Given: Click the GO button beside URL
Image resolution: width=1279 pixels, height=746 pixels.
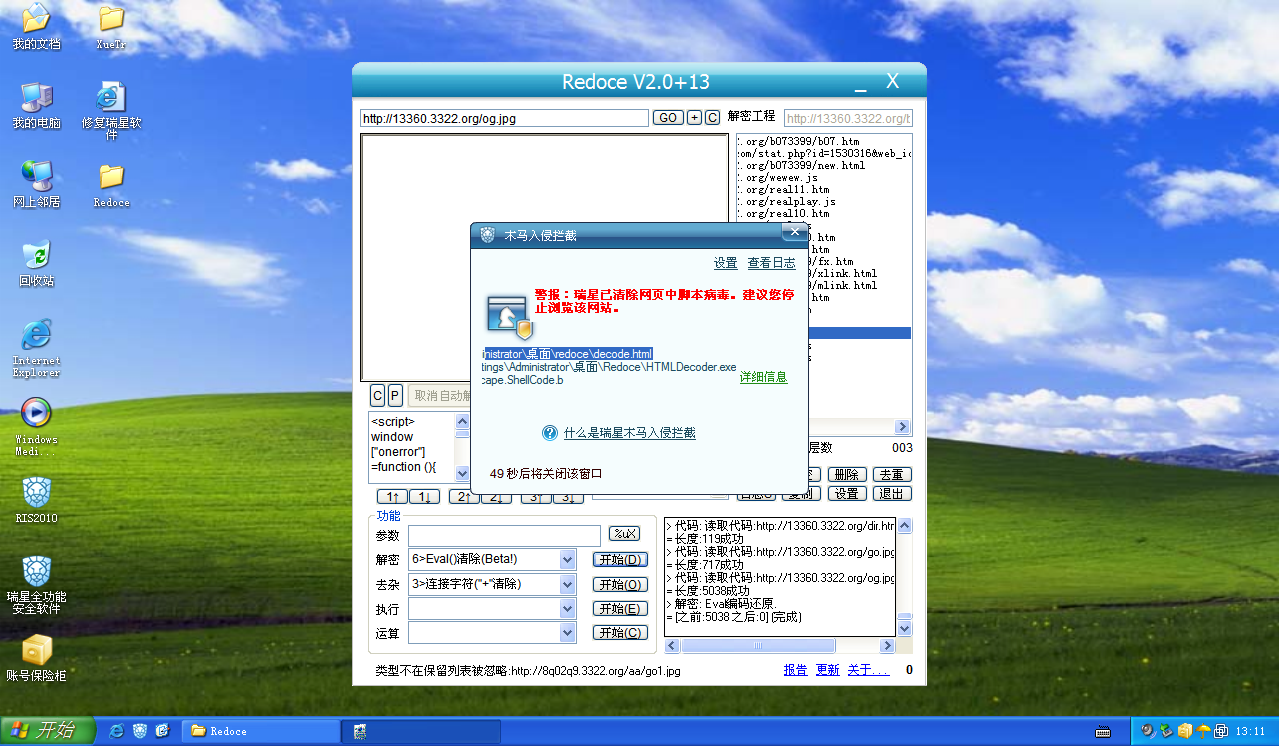Looking at the screenshot, I should (668, 118).
